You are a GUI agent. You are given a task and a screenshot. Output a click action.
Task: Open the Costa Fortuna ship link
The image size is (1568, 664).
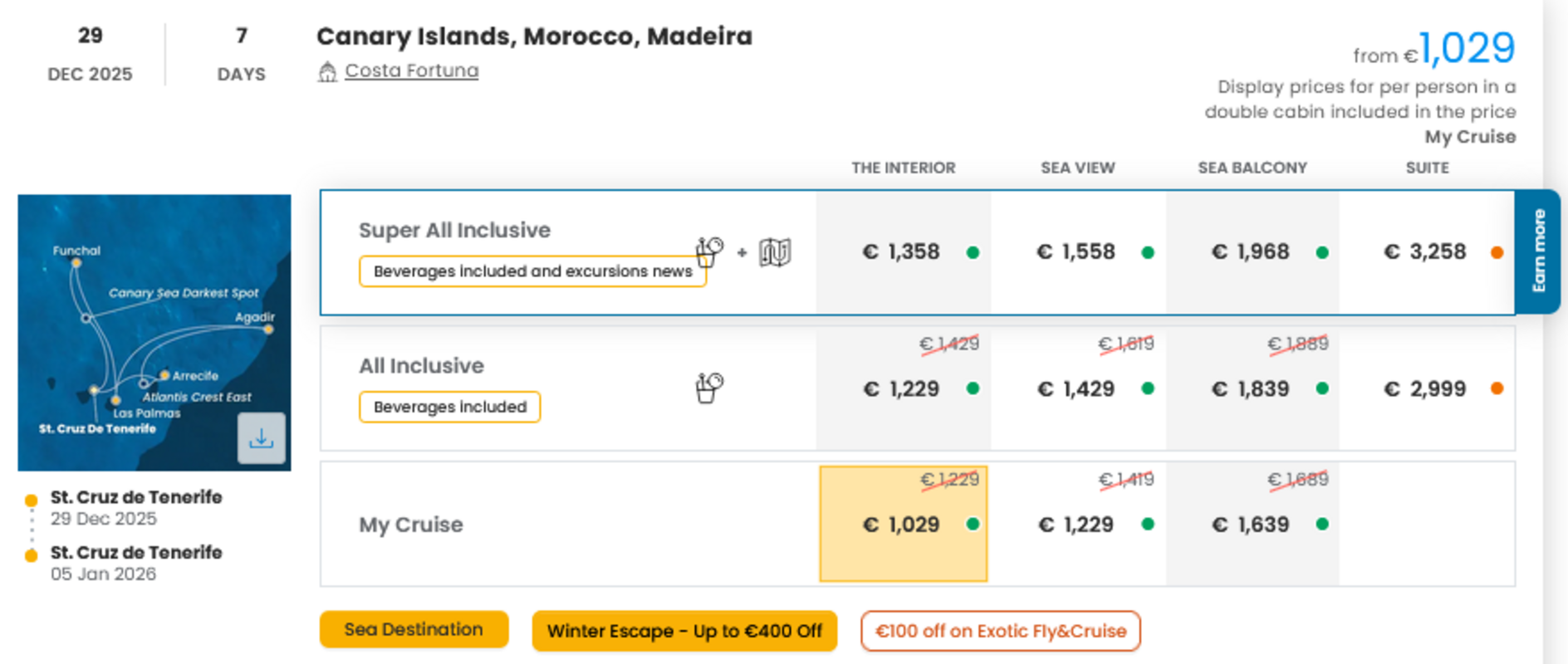click(x=411, y=71)
